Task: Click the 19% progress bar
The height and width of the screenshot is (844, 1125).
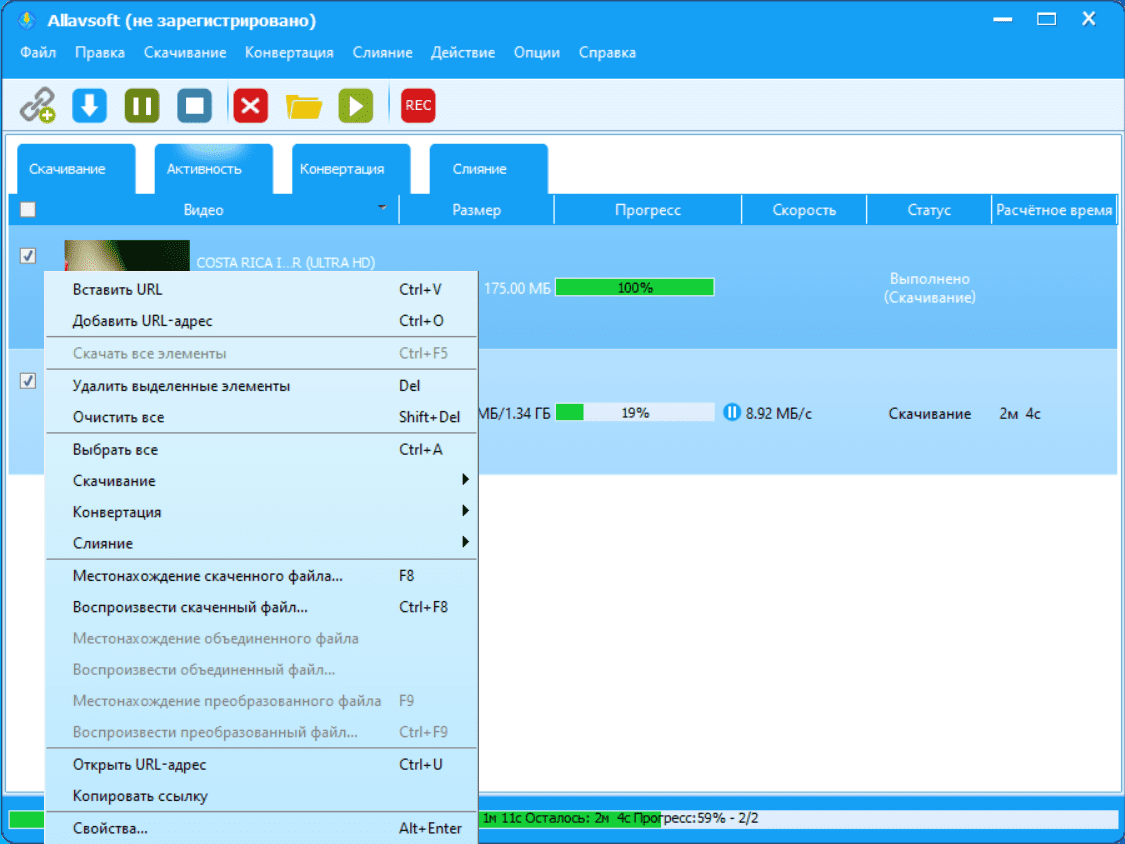Action: (x=635, y=413)
